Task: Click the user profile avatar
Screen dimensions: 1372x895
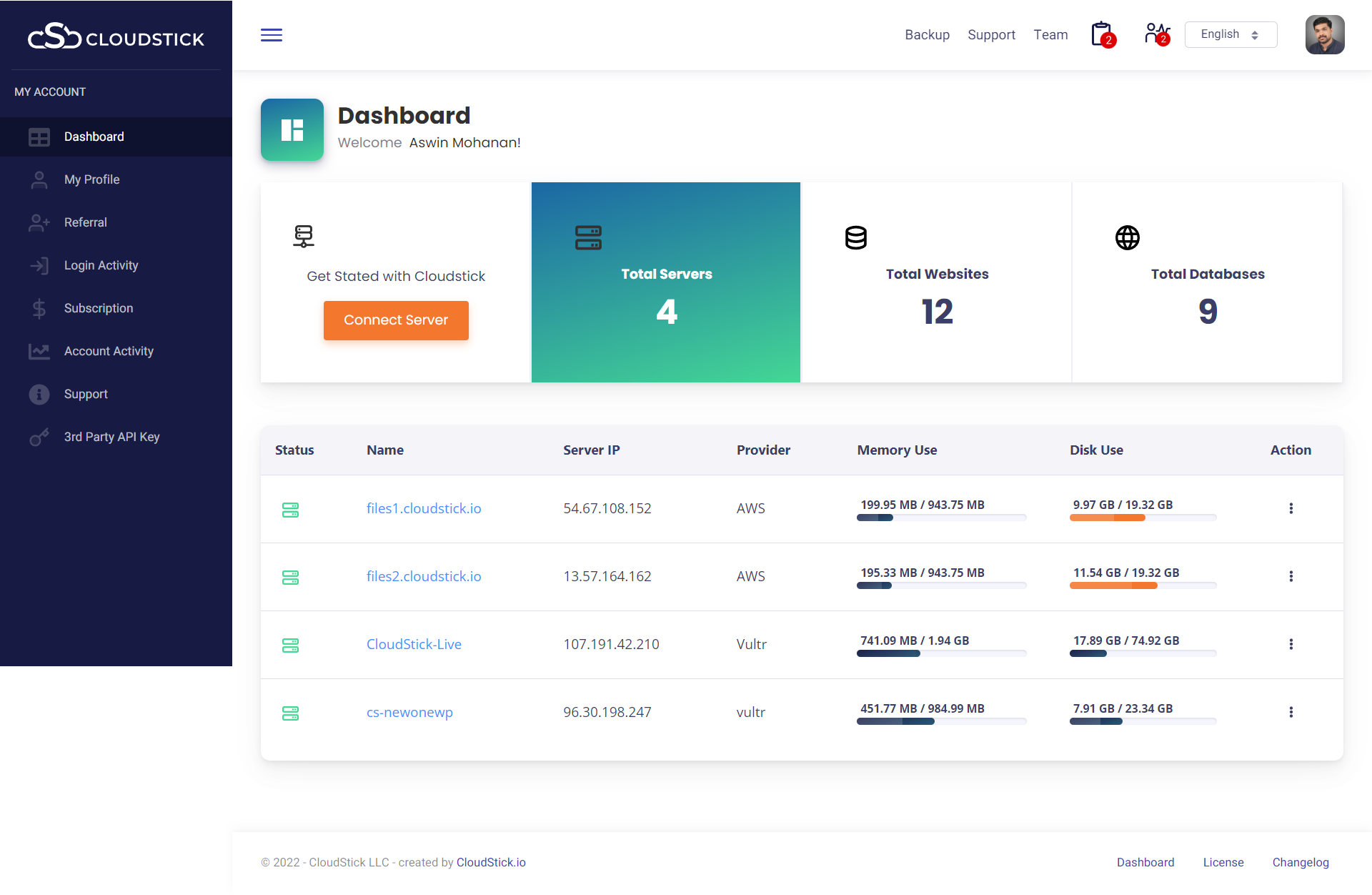Action: tap(1324, 35)
